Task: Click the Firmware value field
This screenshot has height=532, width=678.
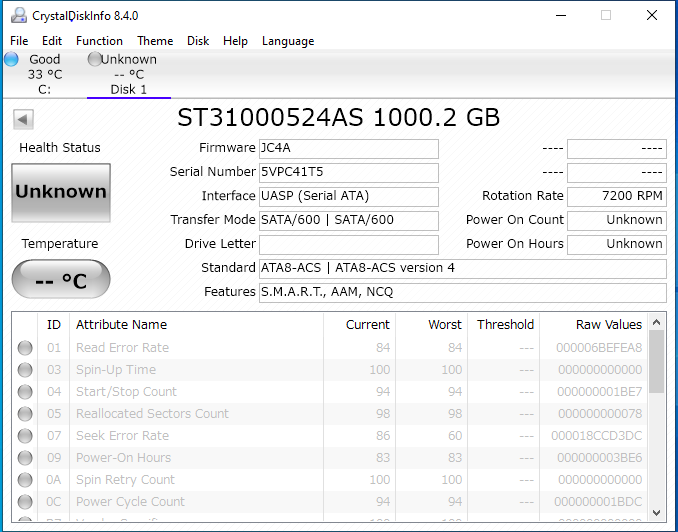Action: (348, 148)
